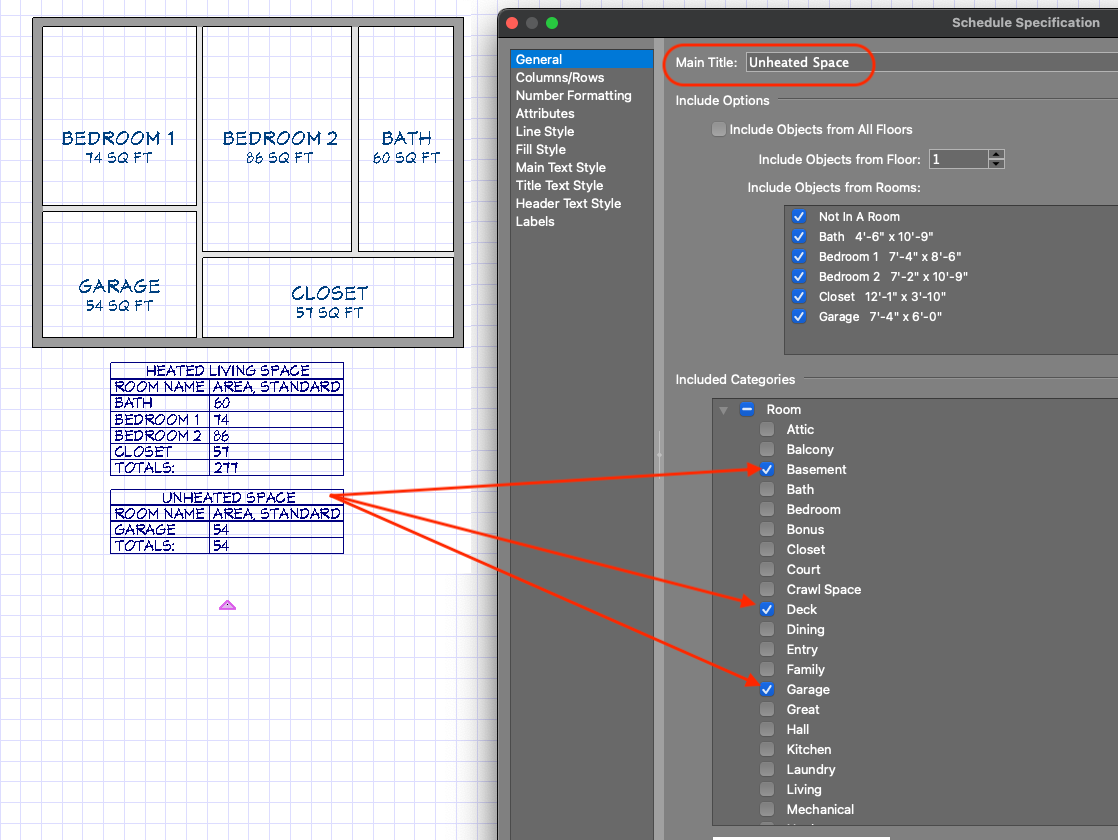The height and width of the screenshot is (840, 1118).
Task: Uncheck the Deck category
Action: point(767,609)
